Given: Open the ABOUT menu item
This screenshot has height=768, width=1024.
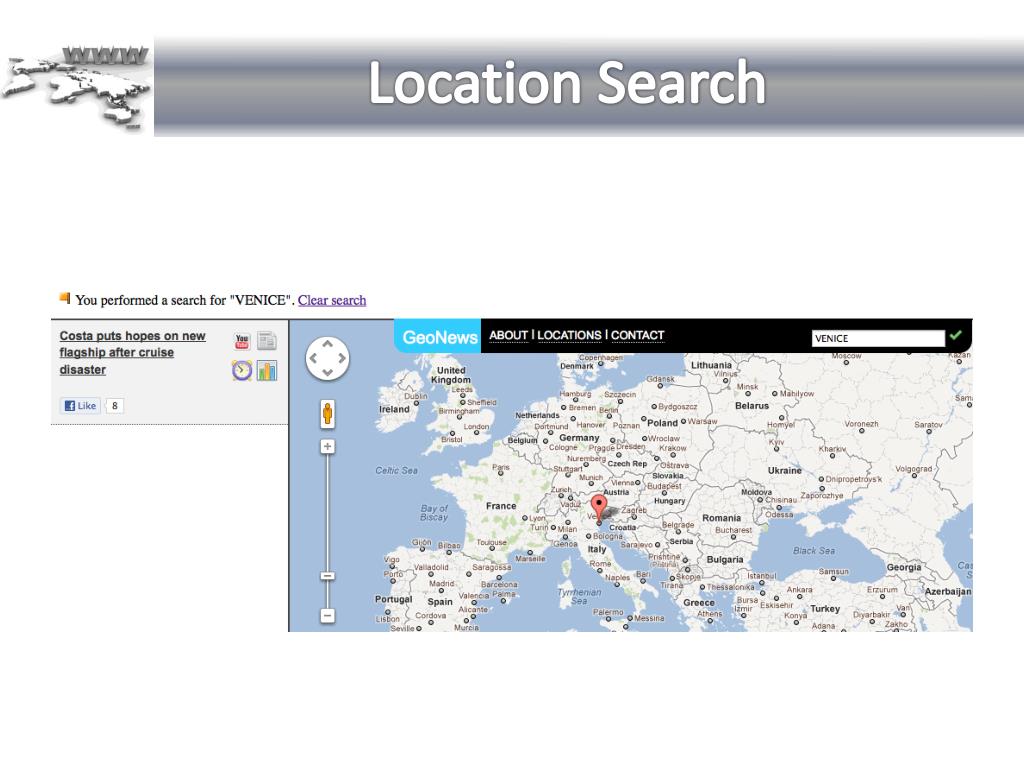Looking at the screenshot, I should [508, 335].
